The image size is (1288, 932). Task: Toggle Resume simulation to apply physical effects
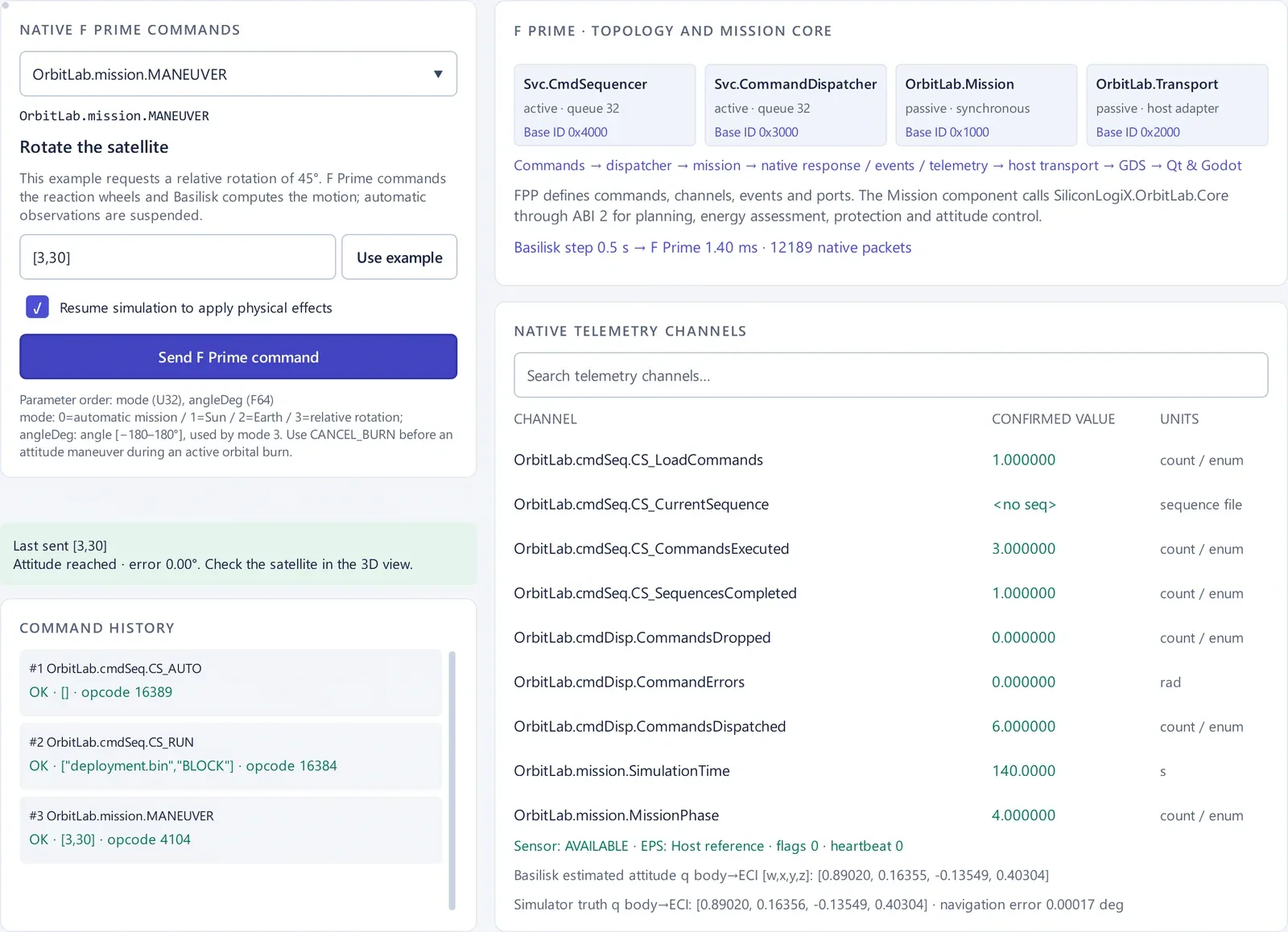[37, 307]
